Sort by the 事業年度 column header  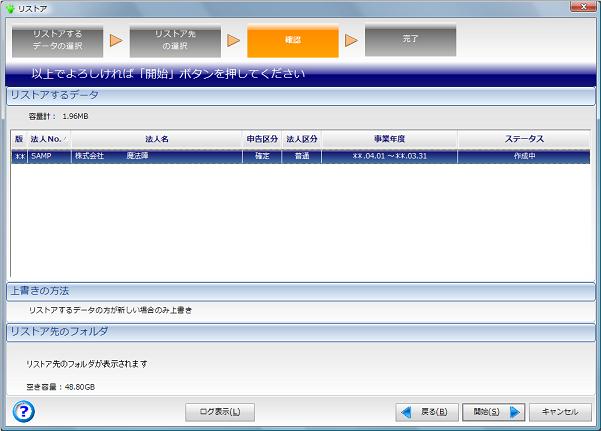pos(389,139)
